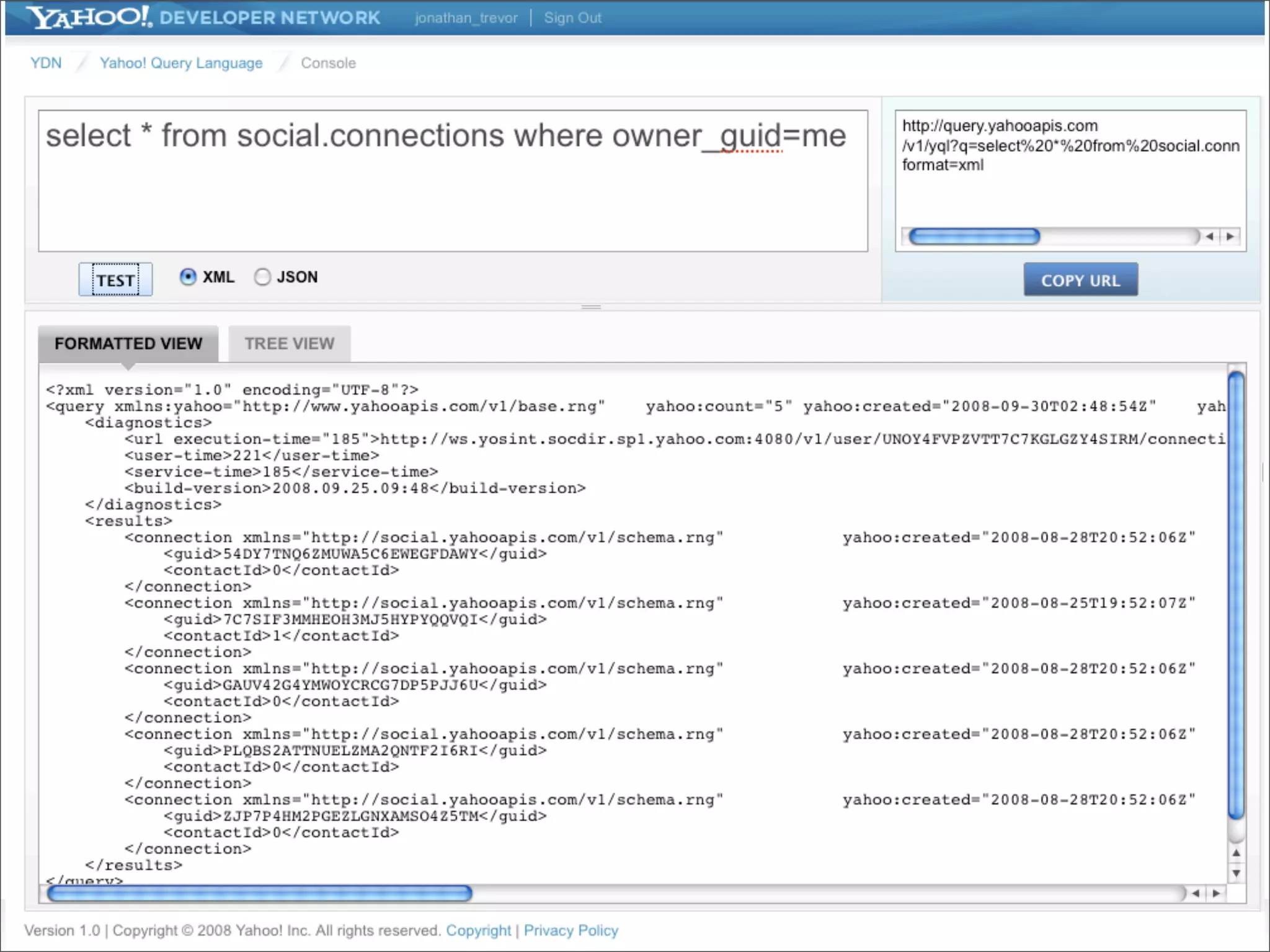Click the URL box horizontal scrollbar thumb
The height and width of the screenshot is (952, 1270).
pos(974,236)
